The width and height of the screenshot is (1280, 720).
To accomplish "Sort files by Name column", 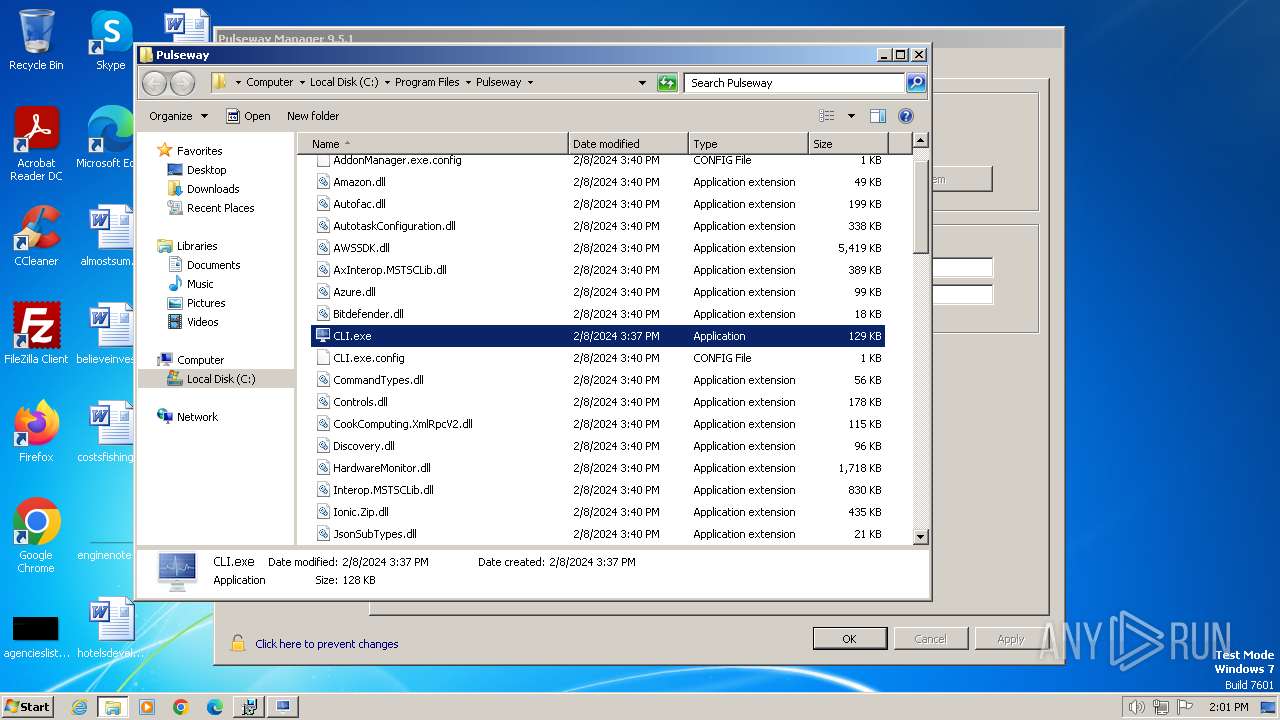I will click(x=433, y=144).
